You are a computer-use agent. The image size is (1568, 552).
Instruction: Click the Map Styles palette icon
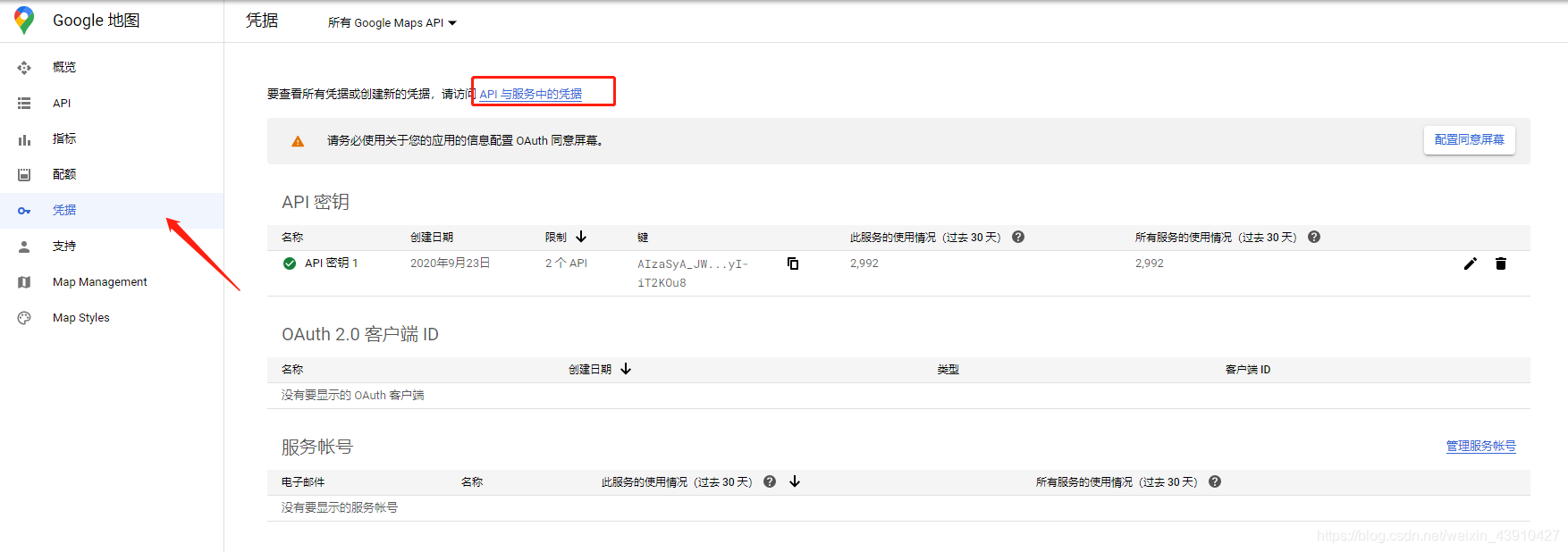(24, 318)
